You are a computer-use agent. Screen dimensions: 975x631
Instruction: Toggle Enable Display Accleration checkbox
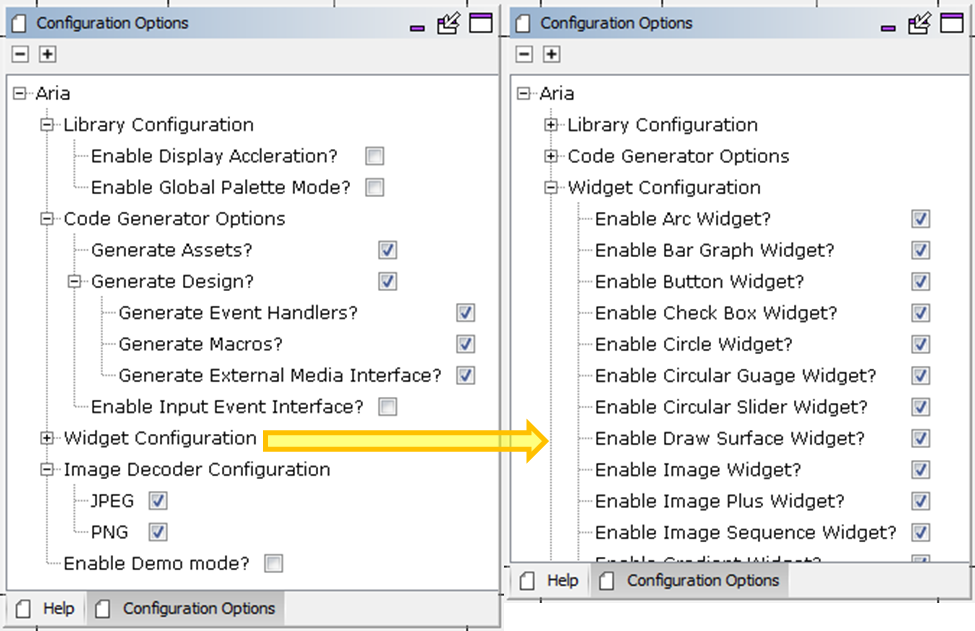(x=374, y=156)
